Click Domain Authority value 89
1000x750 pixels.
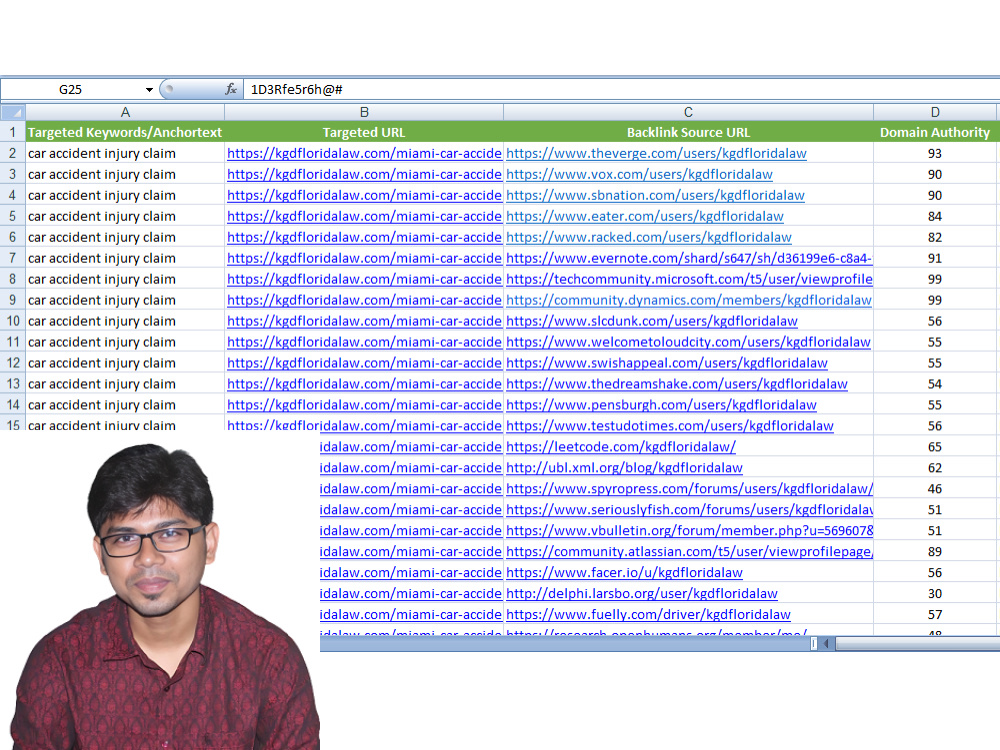click(935, 552)
